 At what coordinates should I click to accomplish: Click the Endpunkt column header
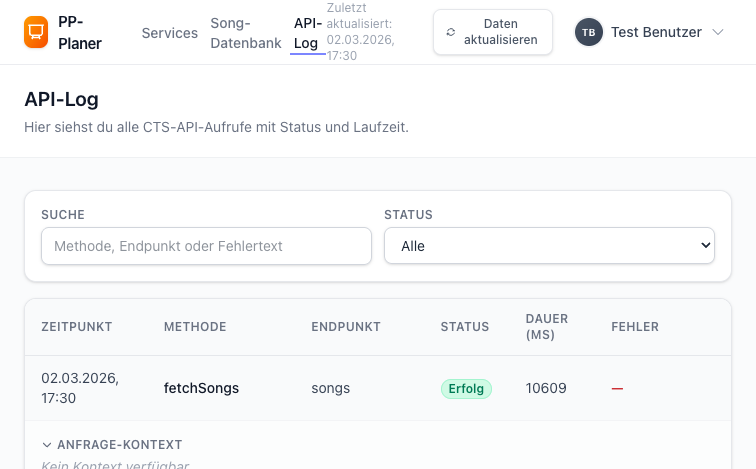click(346, 327)
